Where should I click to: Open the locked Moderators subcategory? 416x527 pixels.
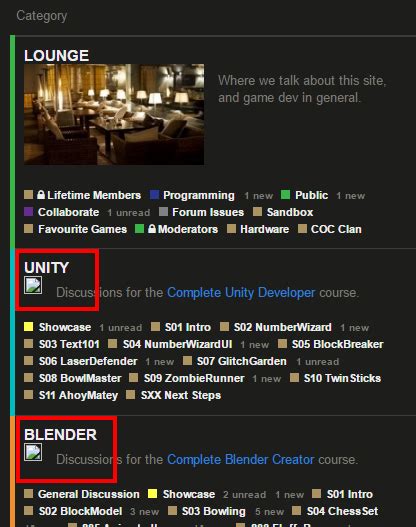[x=183, y=229]
